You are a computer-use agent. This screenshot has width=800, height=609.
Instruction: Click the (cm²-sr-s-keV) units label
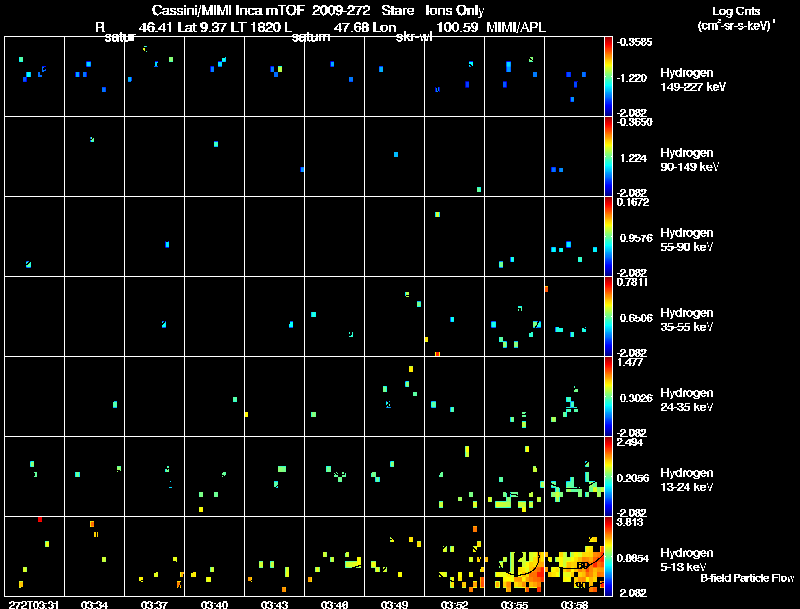[736, 25]
